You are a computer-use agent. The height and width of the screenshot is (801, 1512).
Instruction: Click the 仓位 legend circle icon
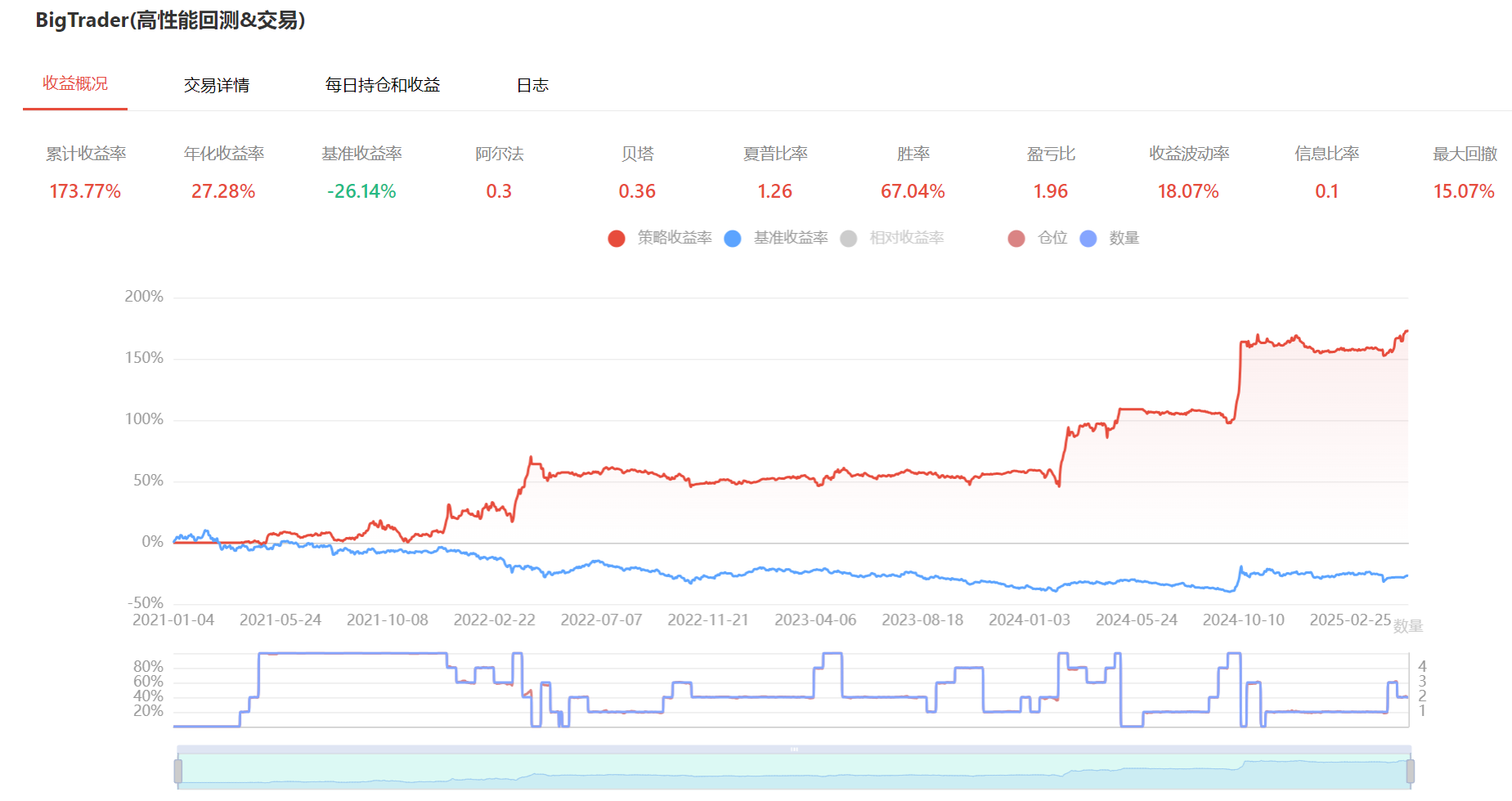point(1016,238)
